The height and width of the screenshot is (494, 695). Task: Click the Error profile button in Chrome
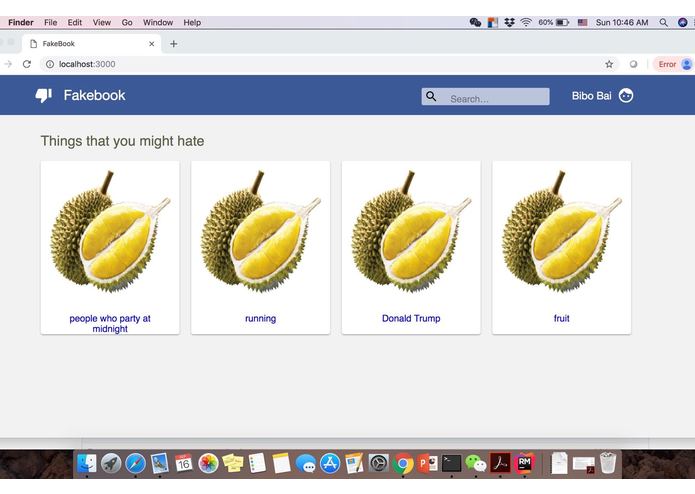[673, 64]
